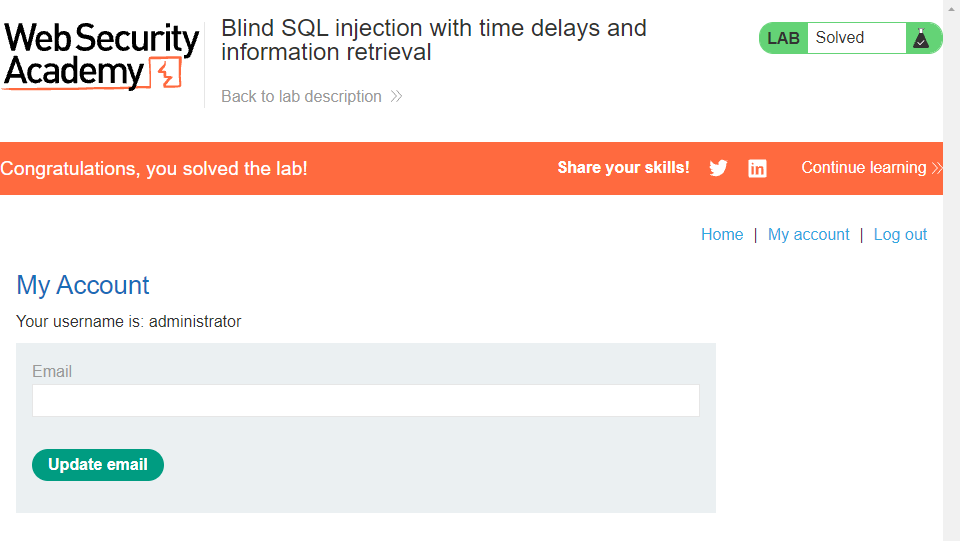Open My account in the navigation

click(x=808, y=235)
